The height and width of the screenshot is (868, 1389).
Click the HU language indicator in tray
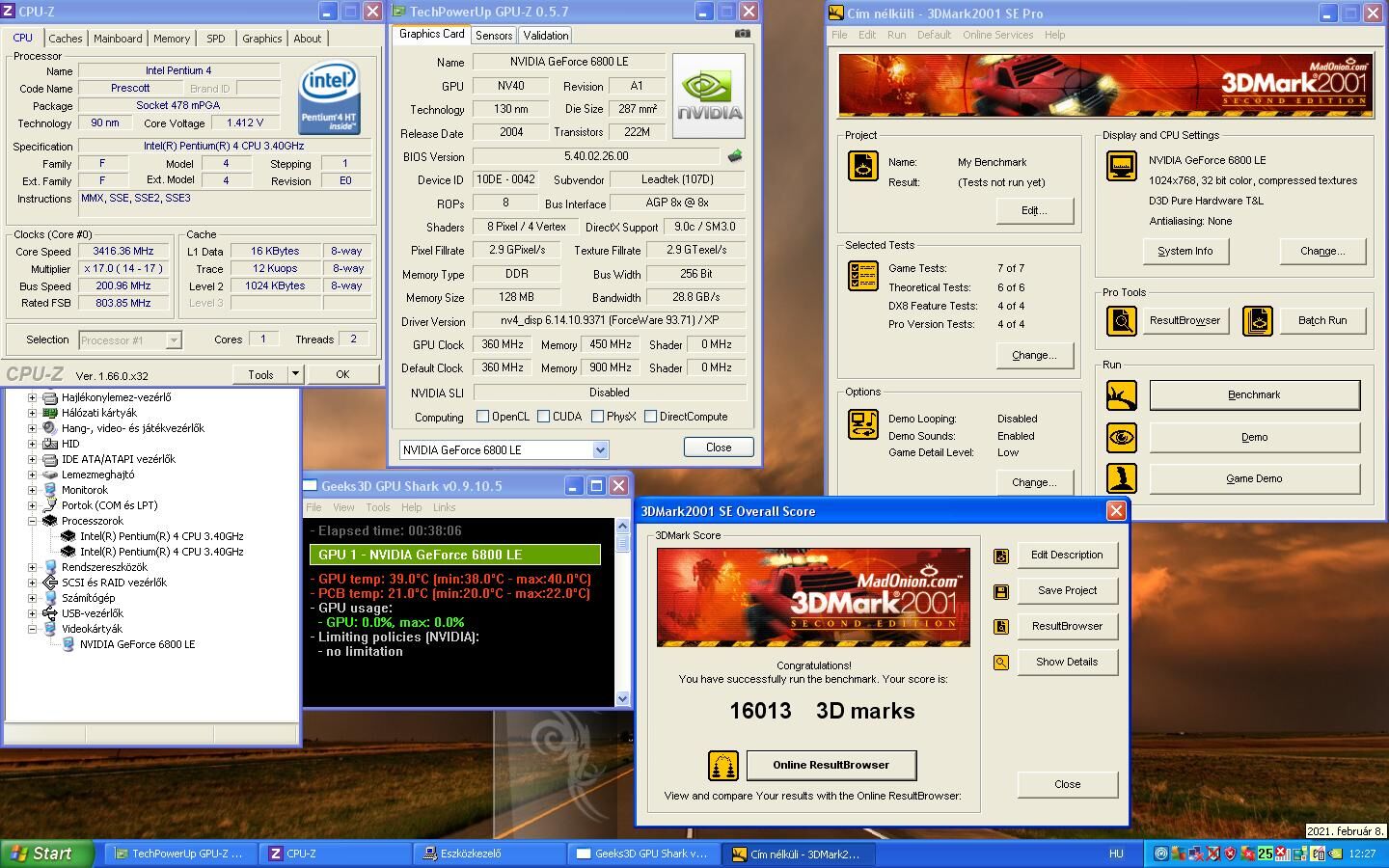click(1116, 854)
